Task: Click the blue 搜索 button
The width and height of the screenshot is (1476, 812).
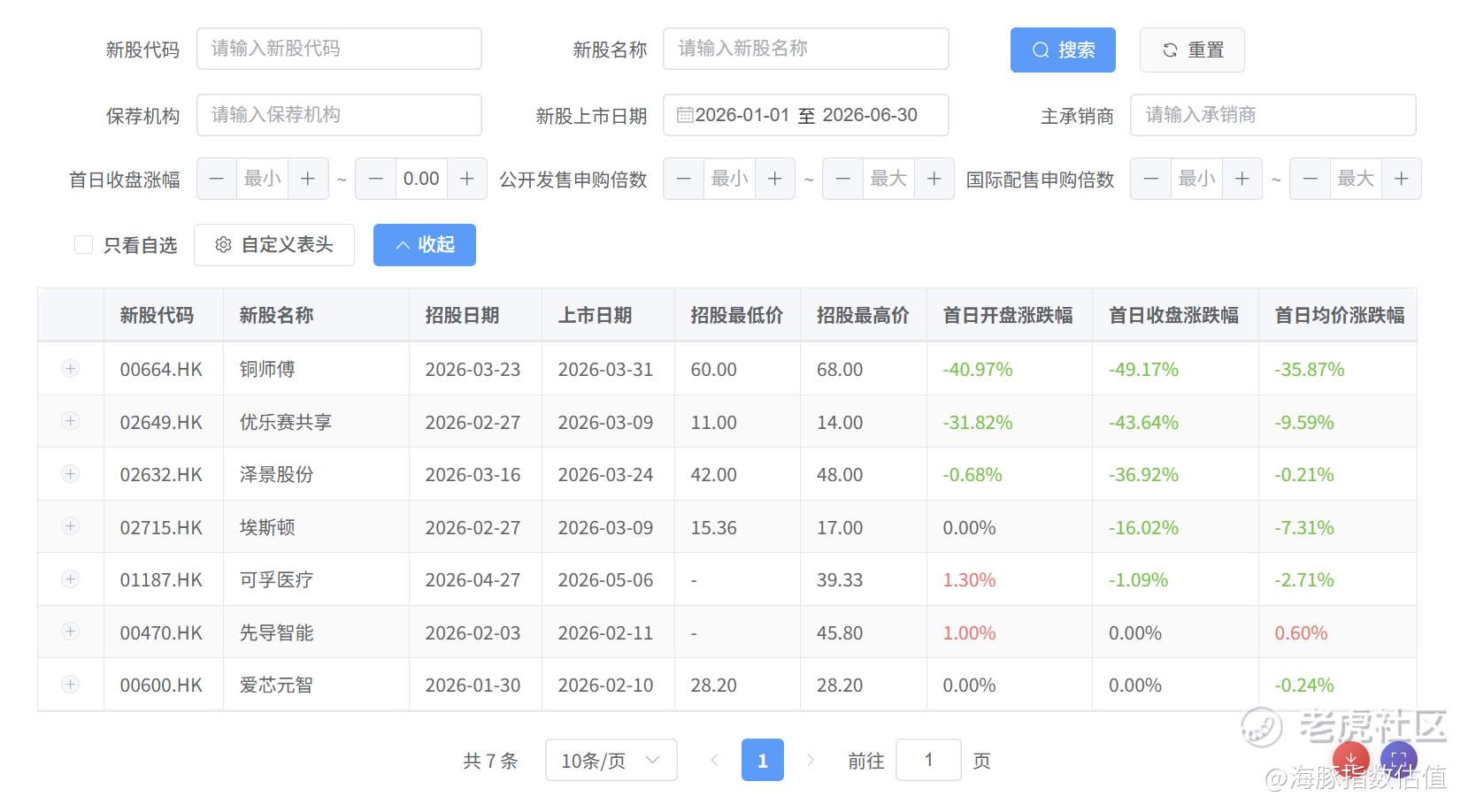Action: [x=1063, y=50]
